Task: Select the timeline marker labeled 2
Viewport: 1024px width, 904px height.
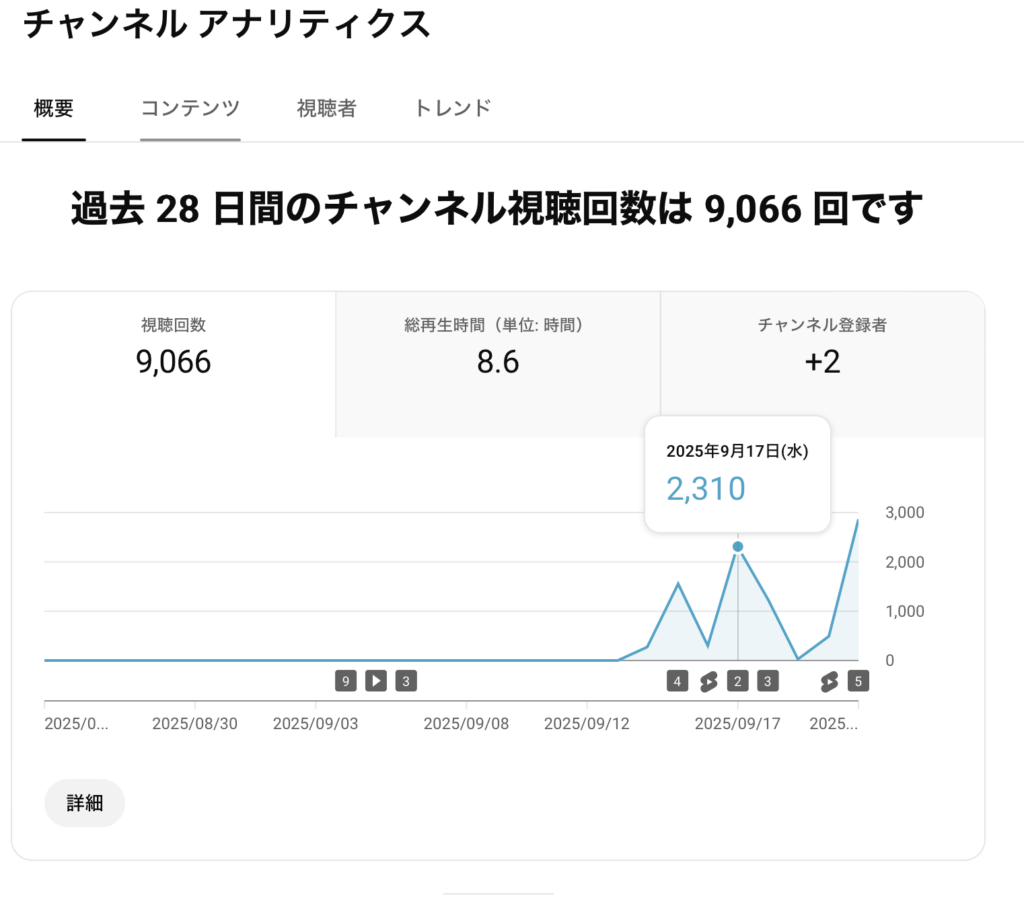Action: point(737,681)
